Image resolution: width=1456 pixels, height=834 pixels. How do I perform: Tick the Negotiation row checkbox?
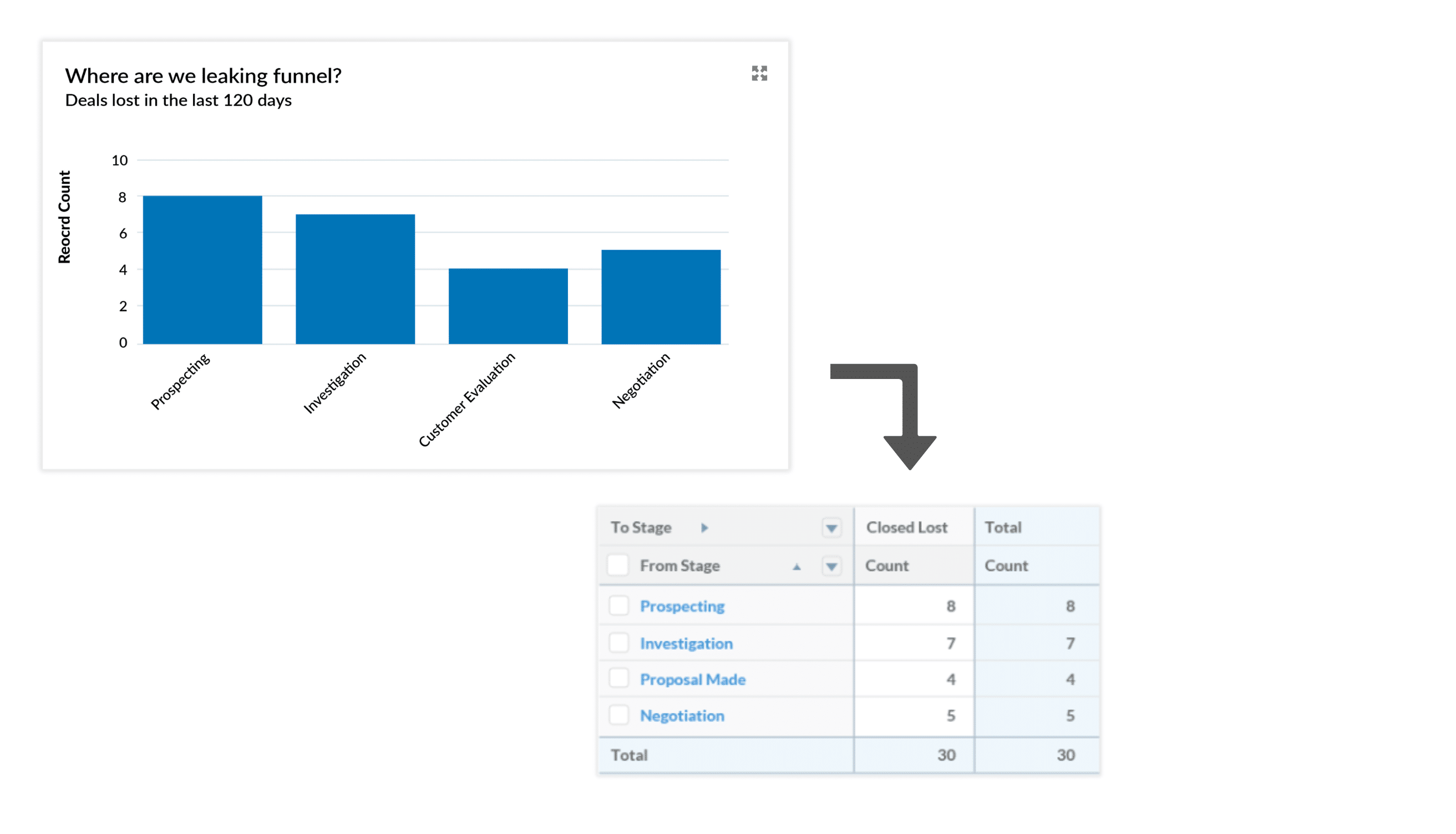(x=618, y=715)
